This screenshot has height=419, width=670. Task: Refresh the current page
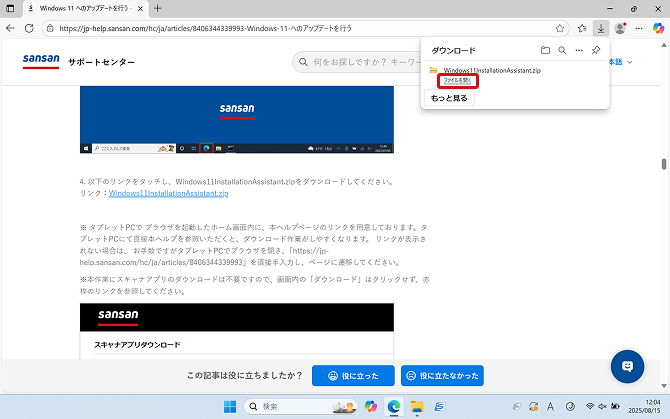(28, 28)
